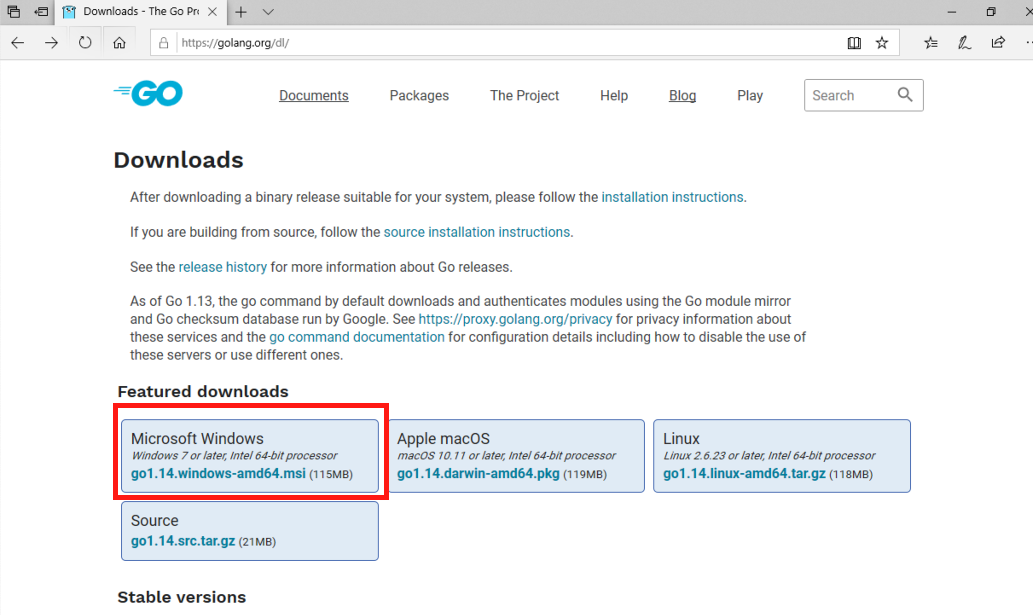Open the Packages menu
Screen dimensions: 1033x615
(419, 95)
